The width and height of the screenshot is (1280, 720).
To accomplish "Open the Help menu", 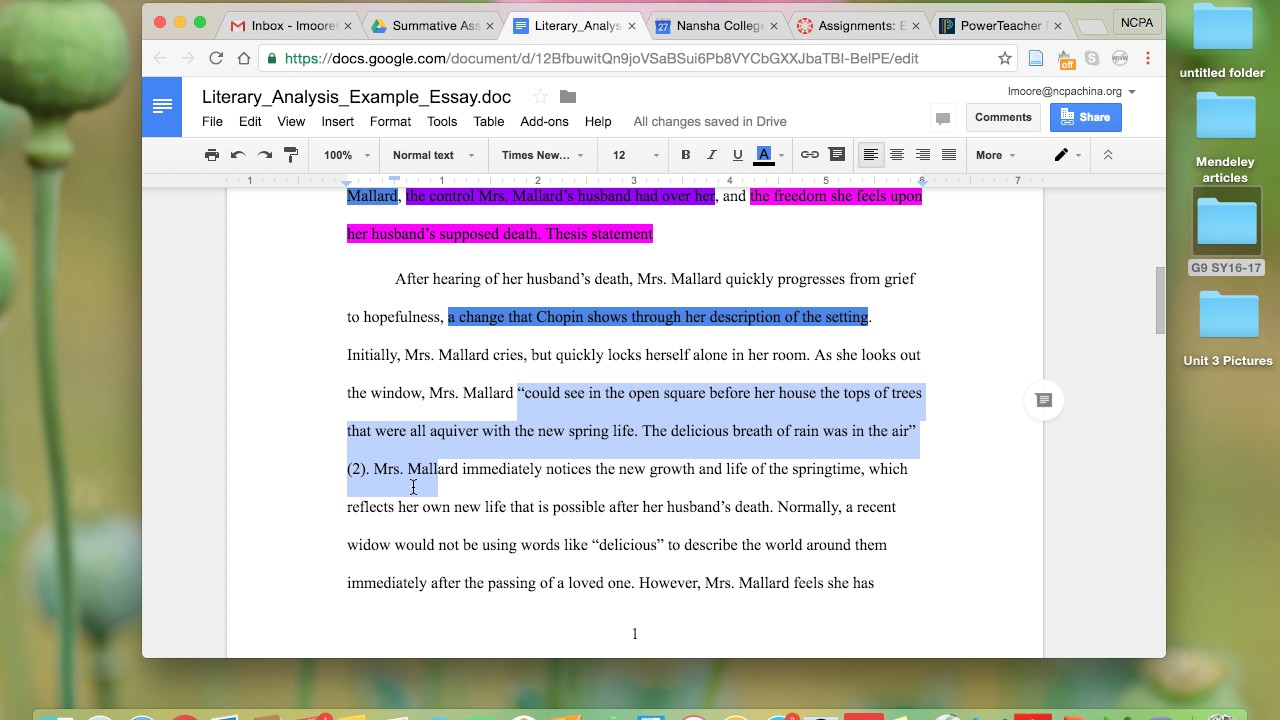I will click(x=598, y=121).
